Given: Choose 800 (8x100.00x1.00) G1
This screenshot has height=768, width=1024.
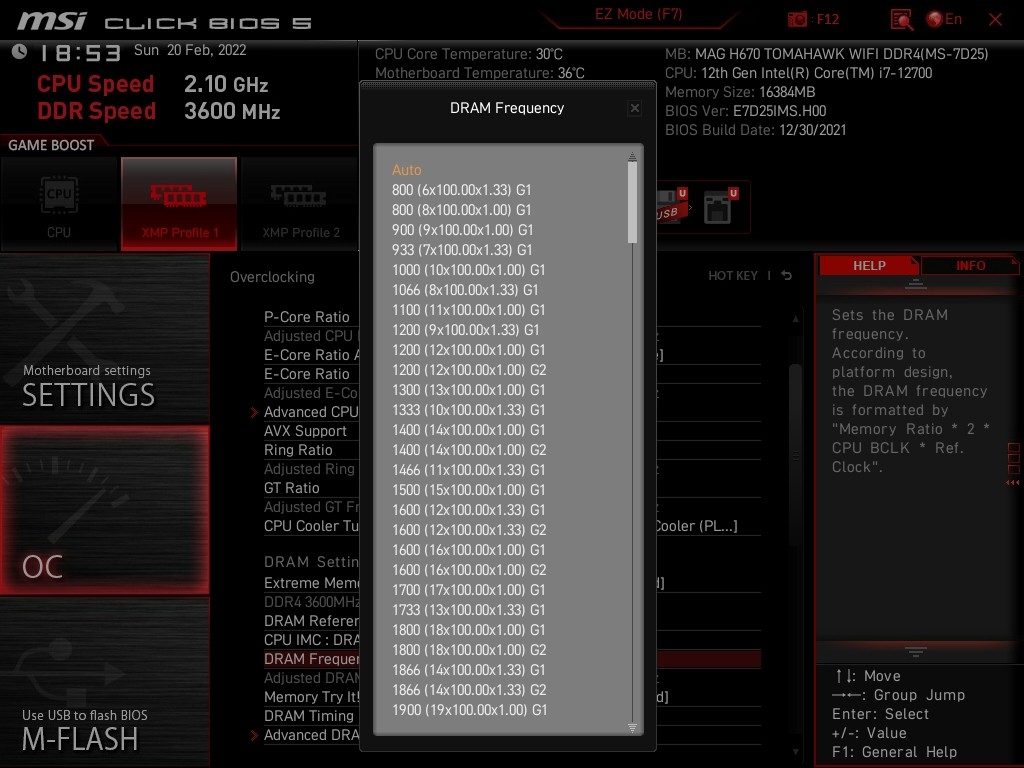Looking at the screenshot, I should 462,210.
